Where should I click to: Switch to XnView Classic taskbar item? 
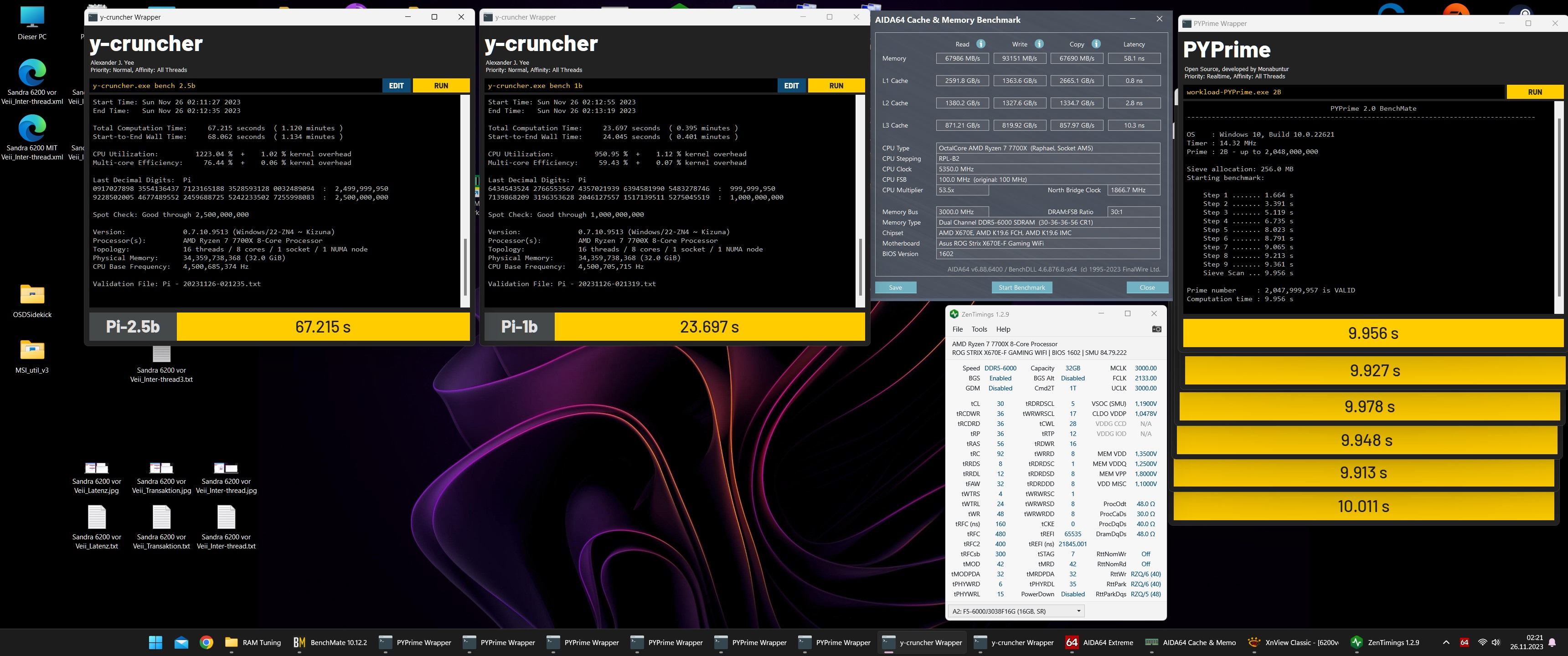coord(1293,642)
